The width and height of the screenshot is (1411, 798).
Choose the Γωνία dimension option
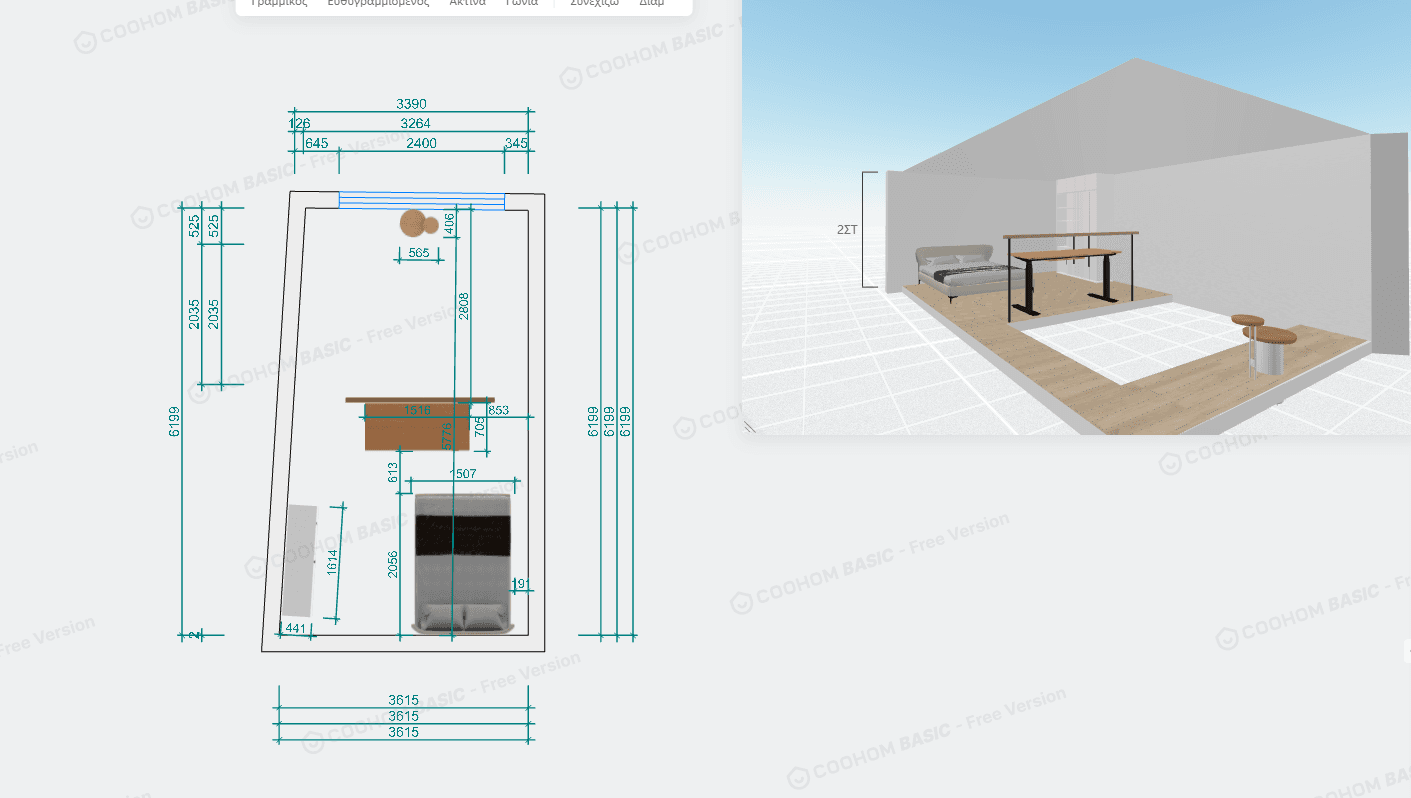tap(521, 3)
